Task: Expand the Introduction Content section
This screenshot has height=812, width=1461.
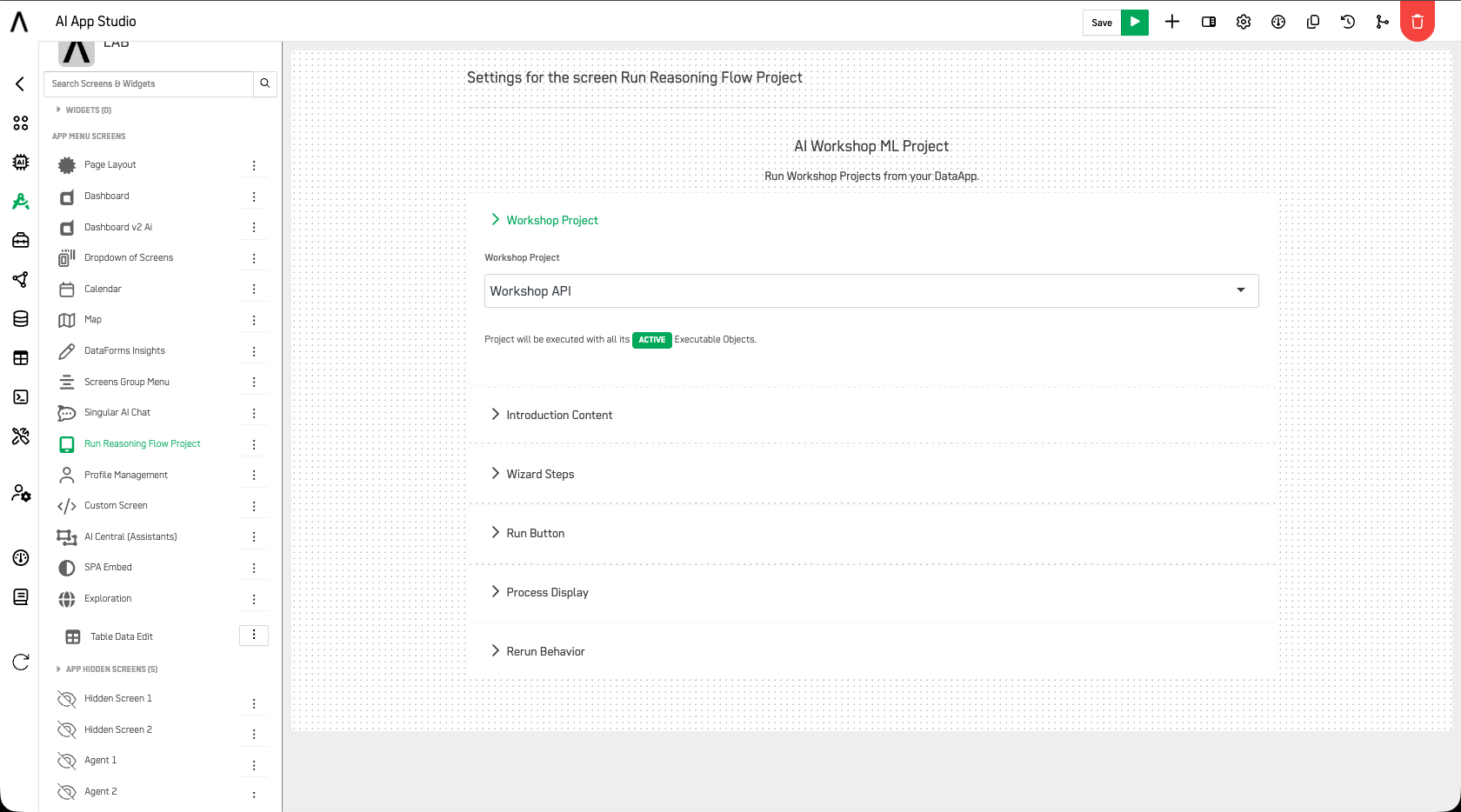Action: point(552,415)
